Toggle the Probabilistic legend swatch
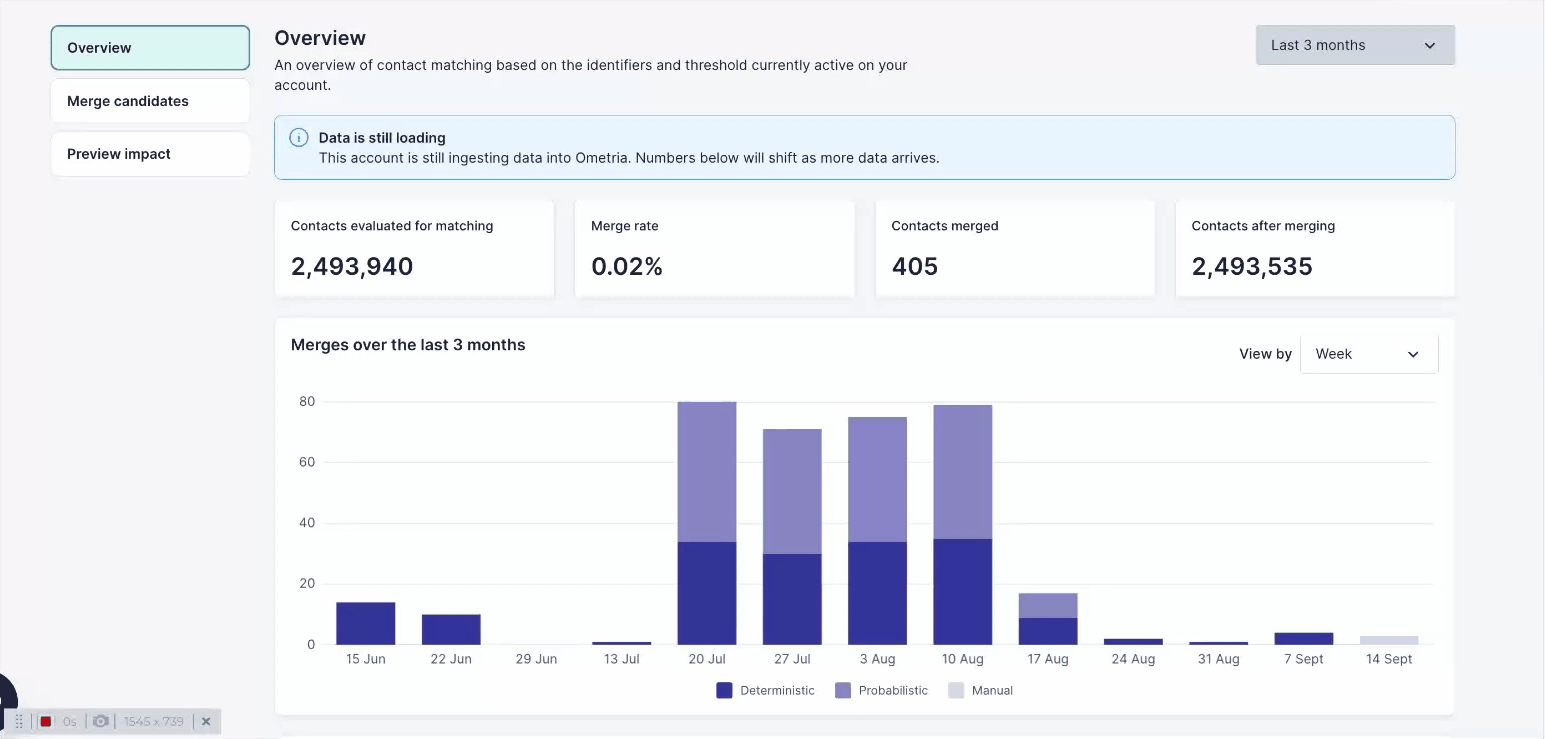The width and height of the screenshot is (1545, 739). point(843,690)
